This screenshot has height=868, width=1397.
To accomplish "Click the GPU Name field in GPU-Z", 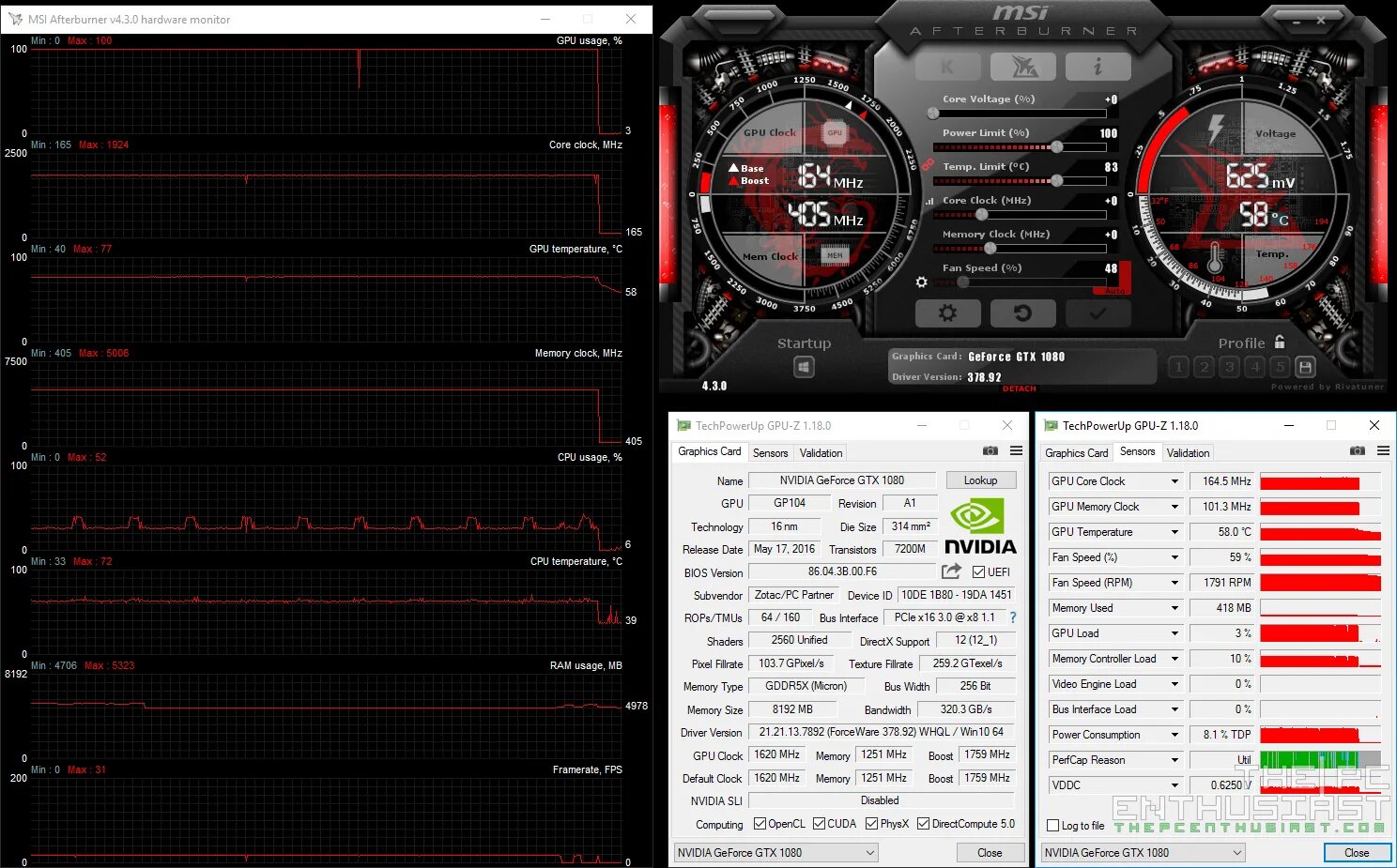I will coord(842,480).
